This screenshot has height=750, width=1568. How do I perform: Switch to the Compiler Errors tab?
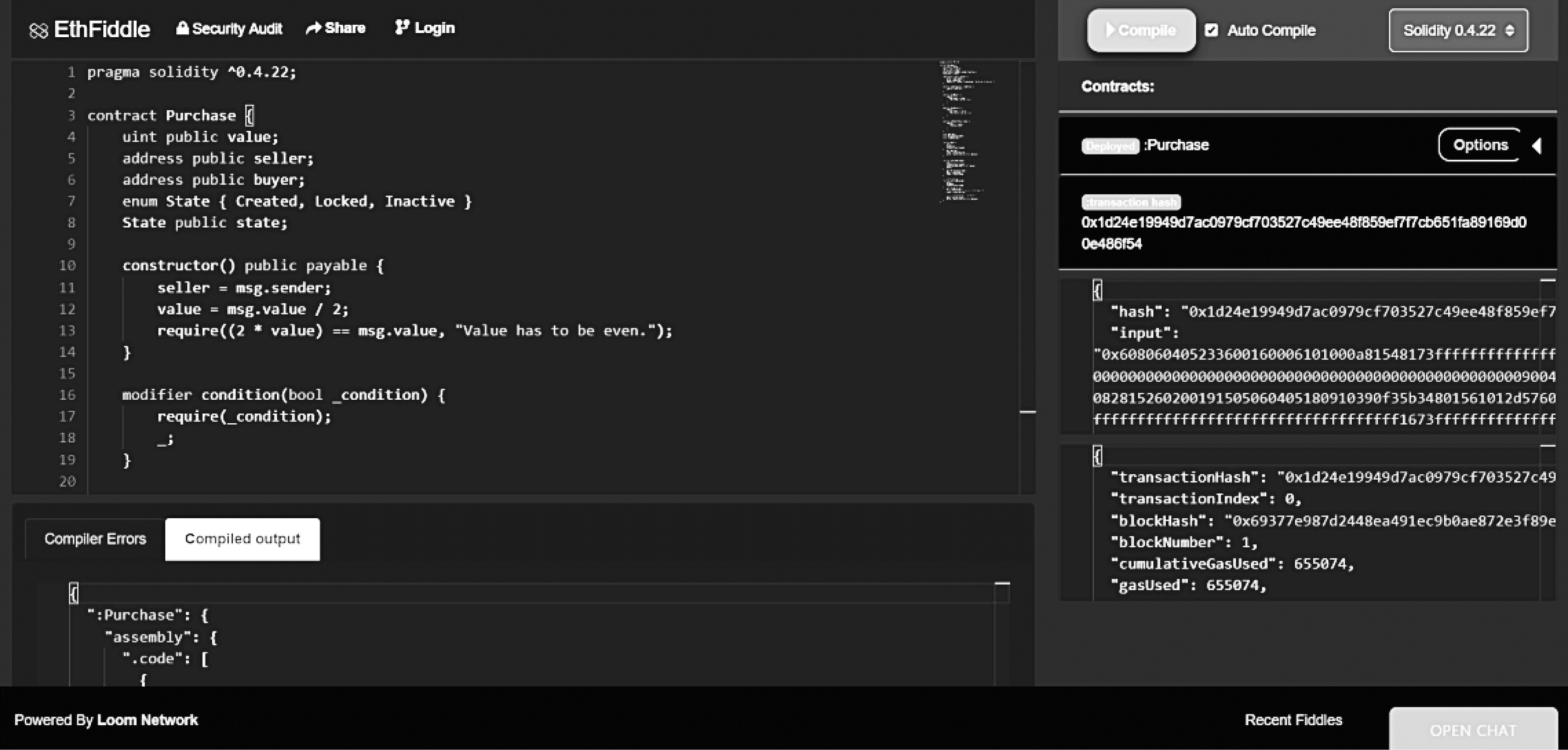tap(95, 539)
